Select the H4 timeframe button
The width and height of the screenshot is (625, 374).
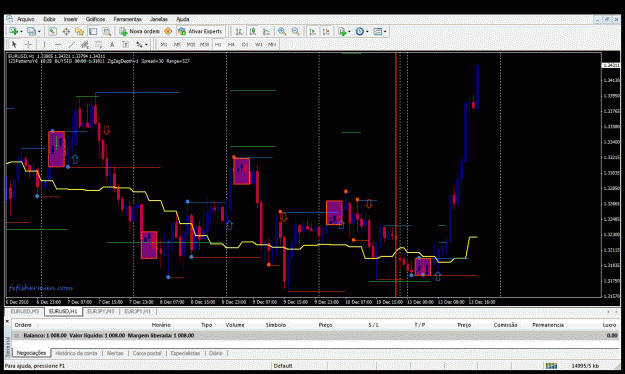[231, 44]
